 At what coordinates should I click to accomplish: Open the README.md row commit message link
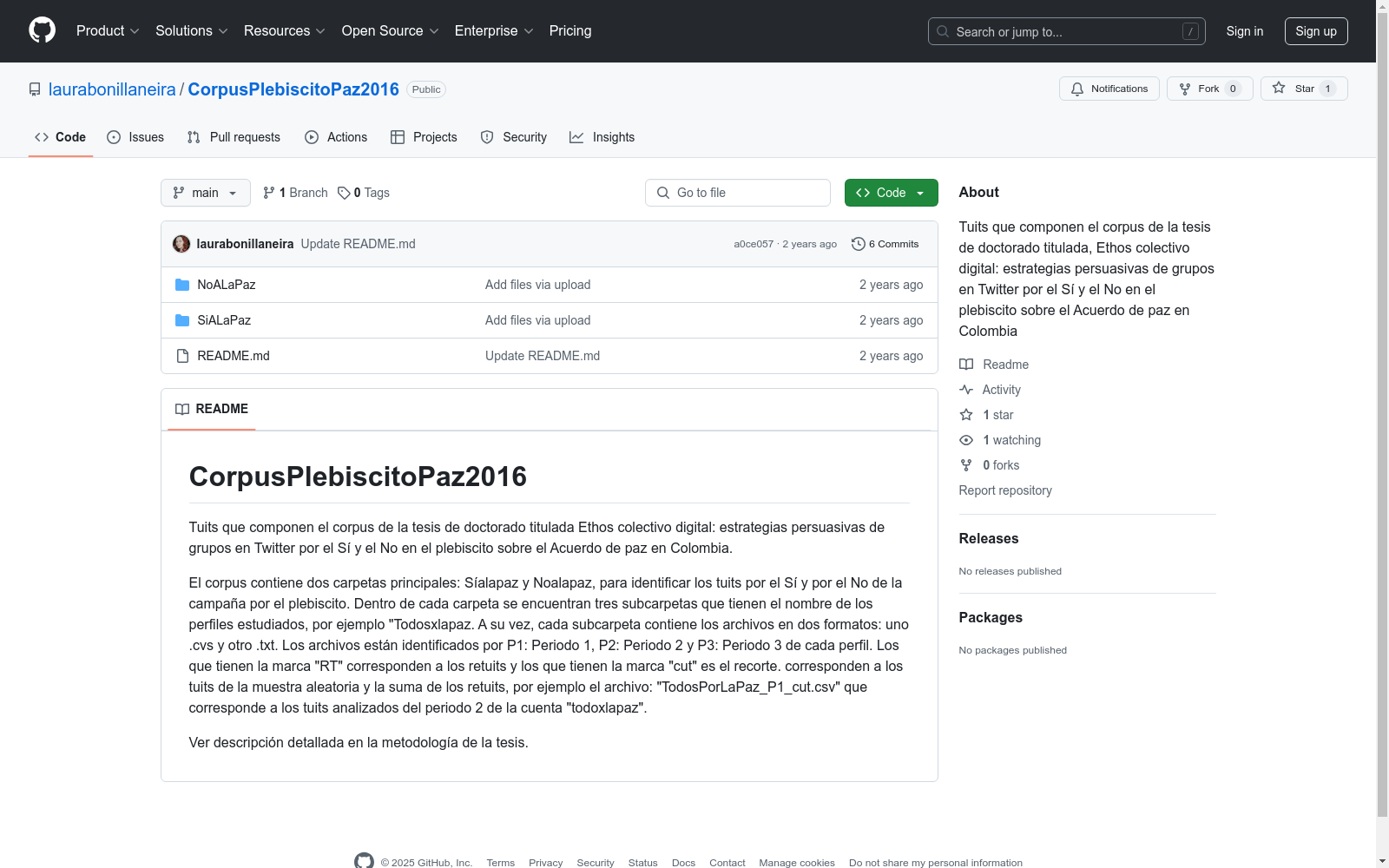pos(543,356)
